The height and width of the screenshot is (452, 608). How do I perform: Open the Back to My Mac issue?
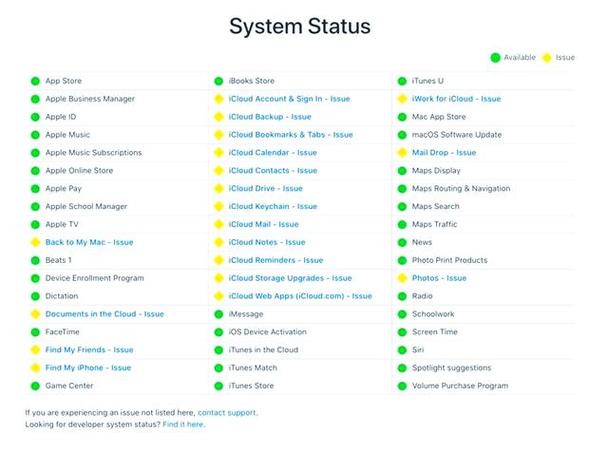point(89,242)
